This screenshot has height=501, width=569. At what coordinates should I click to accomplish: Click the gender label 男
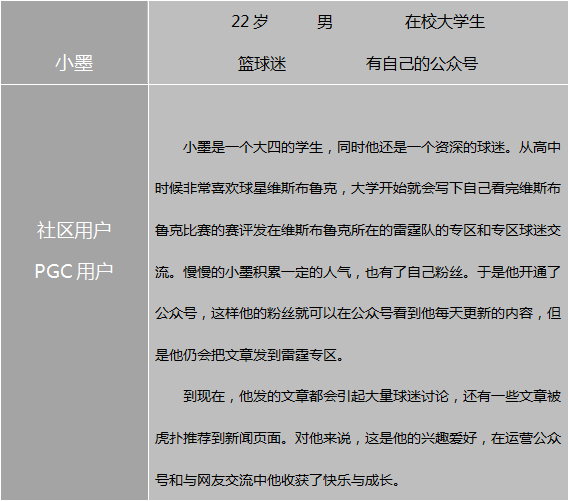click(x=324, y=22)
